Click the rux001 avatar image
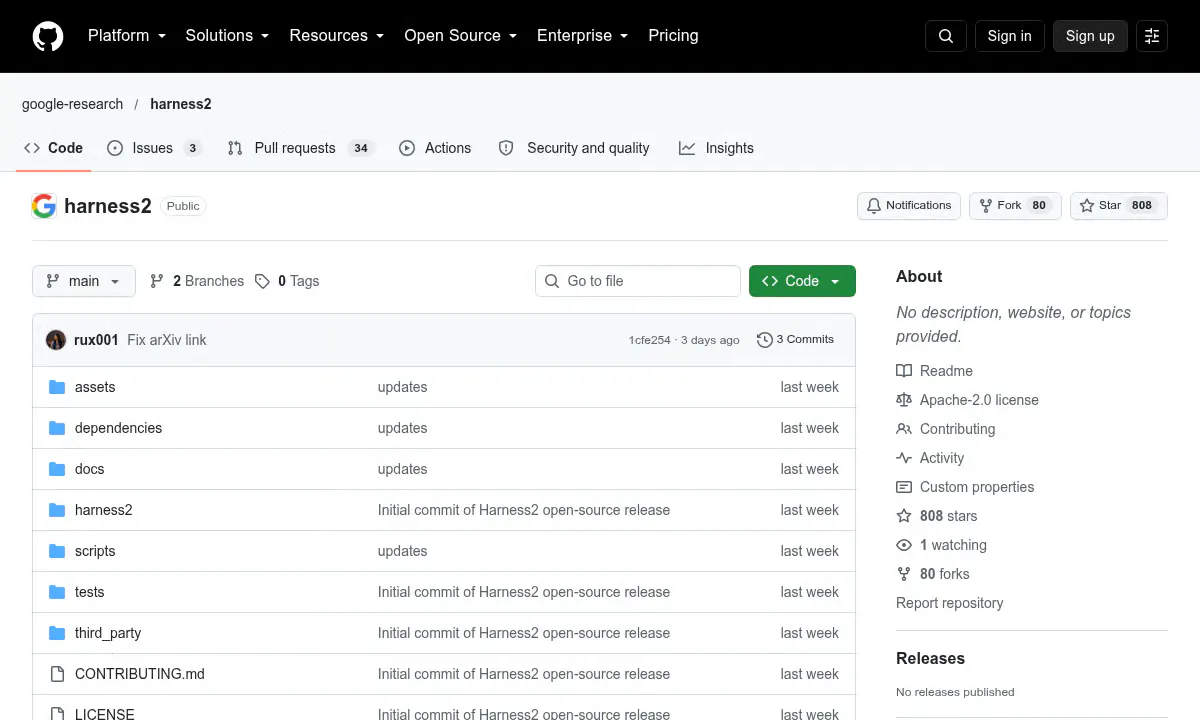1200x720 pixels. pos(56,340)
